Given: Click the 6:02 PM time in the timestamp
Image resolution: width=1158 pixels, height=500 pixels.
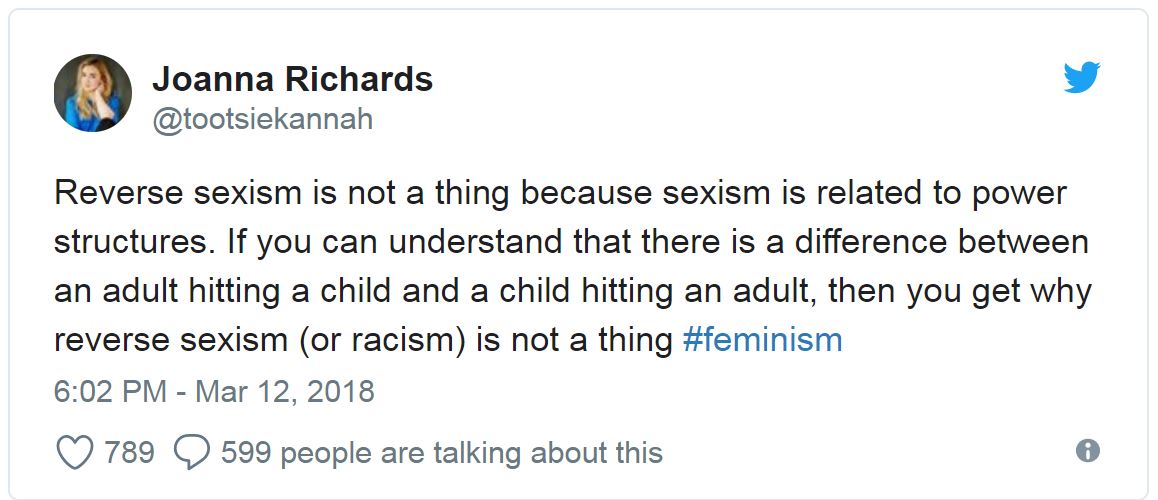Looking at the screenshot, I should click(110, 390).
